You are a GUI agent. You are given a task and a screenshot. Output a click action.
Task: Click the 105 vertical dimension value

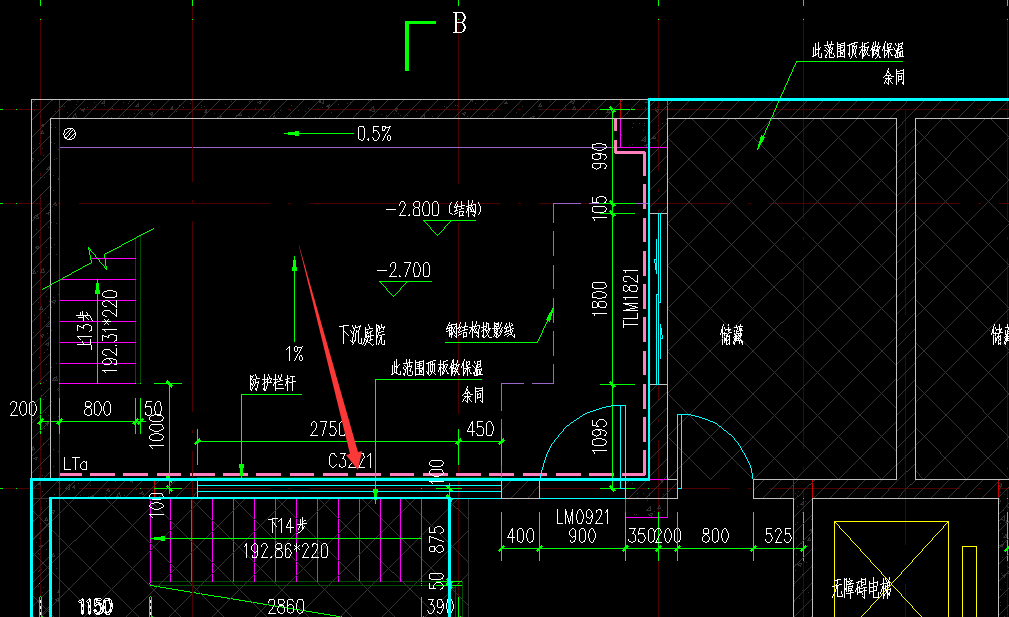(600, 208)
